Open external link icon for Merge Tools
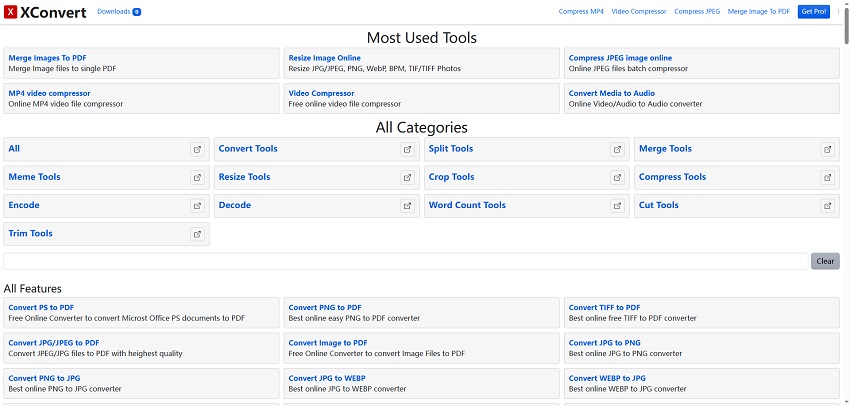 point(827,150)
